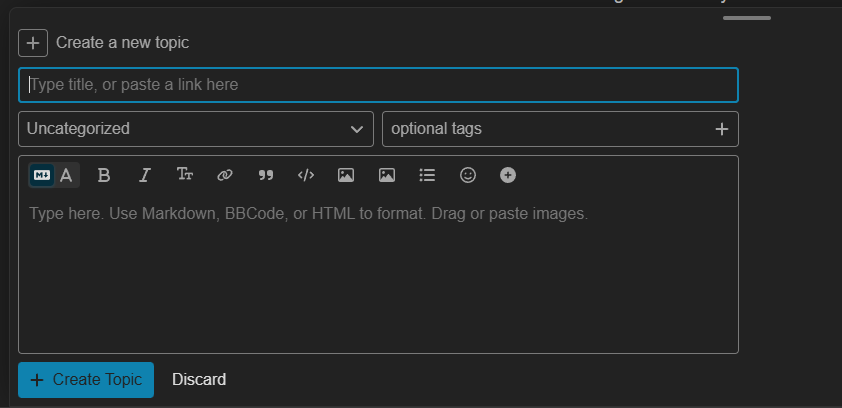Toggle bold formatting in the composer
This screenshot has height=408, width=842.
104,175
